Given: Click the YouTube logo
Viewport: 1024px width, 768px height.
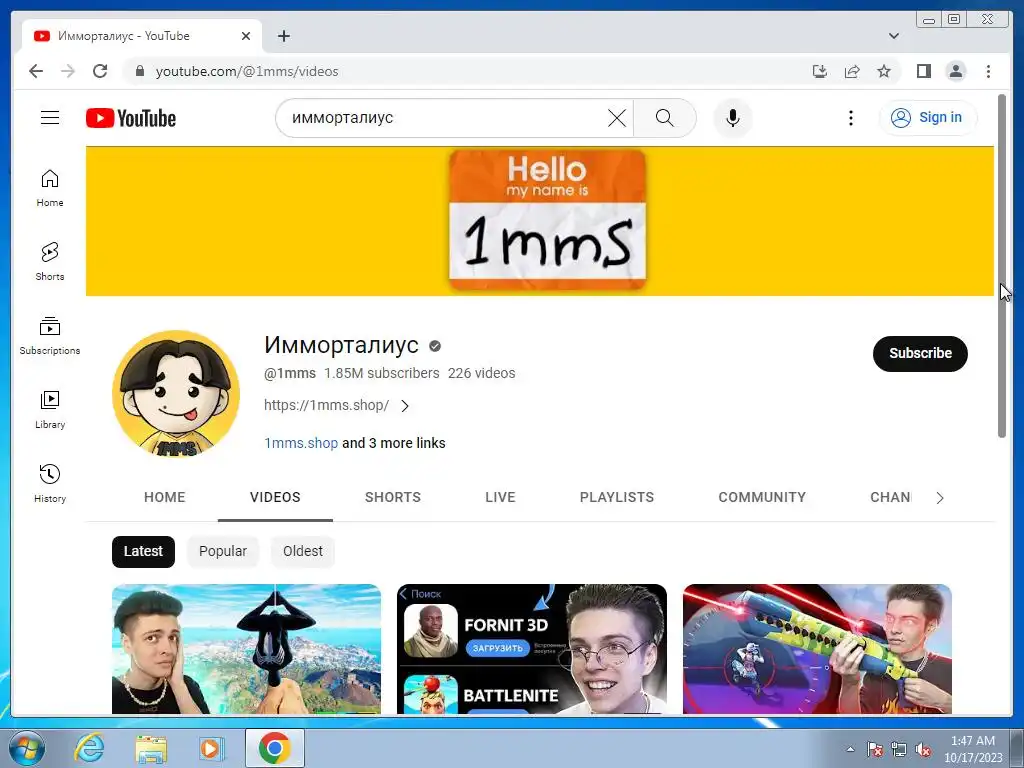Looking at the screenshot, I should click(131, 118).
